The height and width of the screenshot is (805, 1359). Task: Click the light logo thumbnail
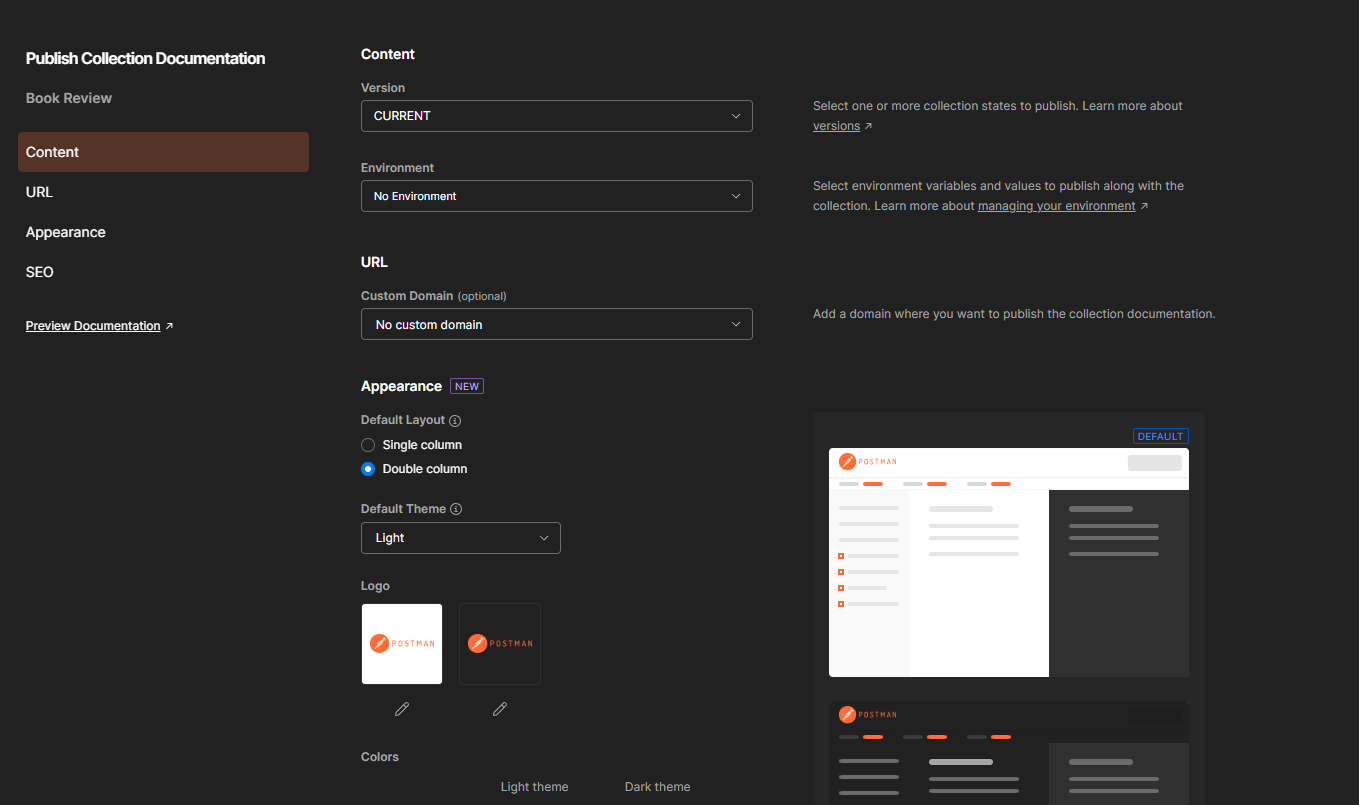coord(402,644)
